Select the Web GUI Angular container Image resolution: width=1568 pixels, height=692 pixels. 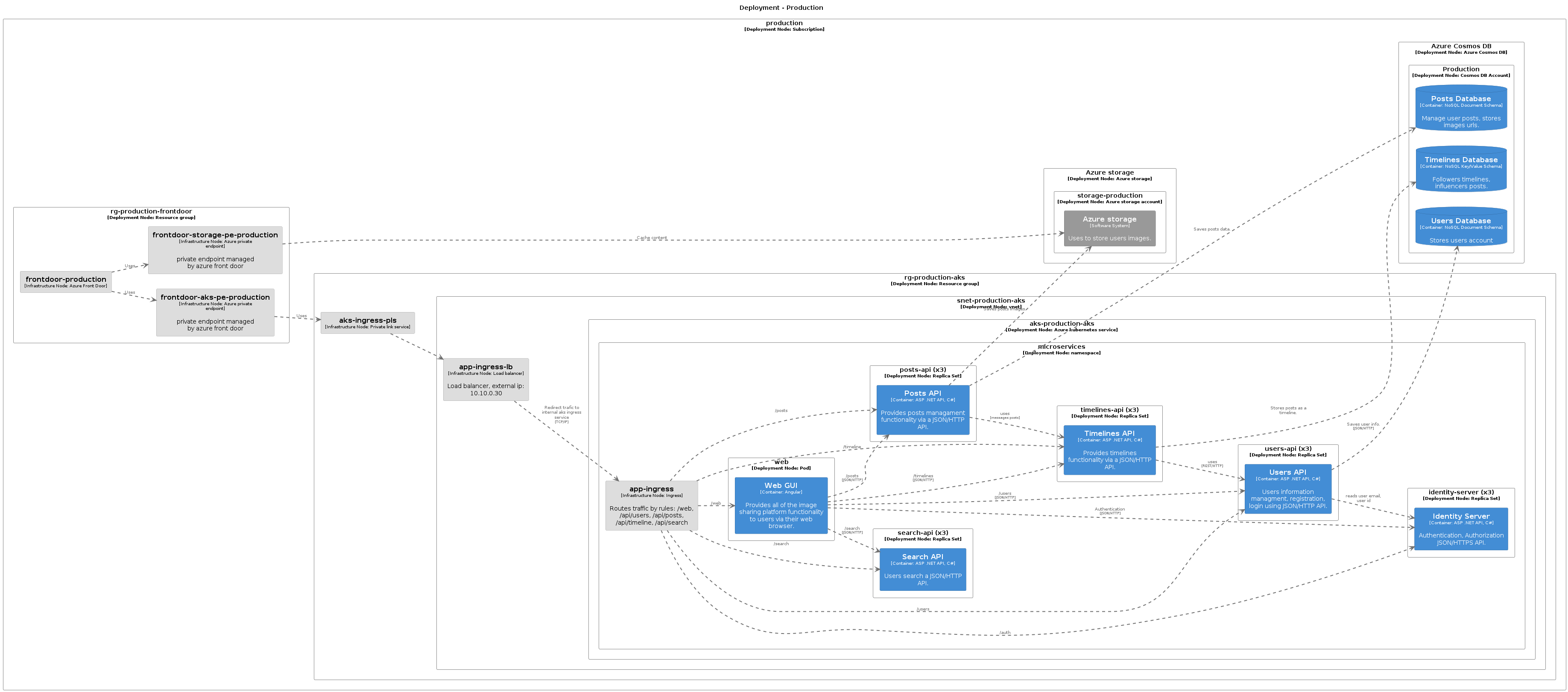pyautogui.click(x=781, y=505)
